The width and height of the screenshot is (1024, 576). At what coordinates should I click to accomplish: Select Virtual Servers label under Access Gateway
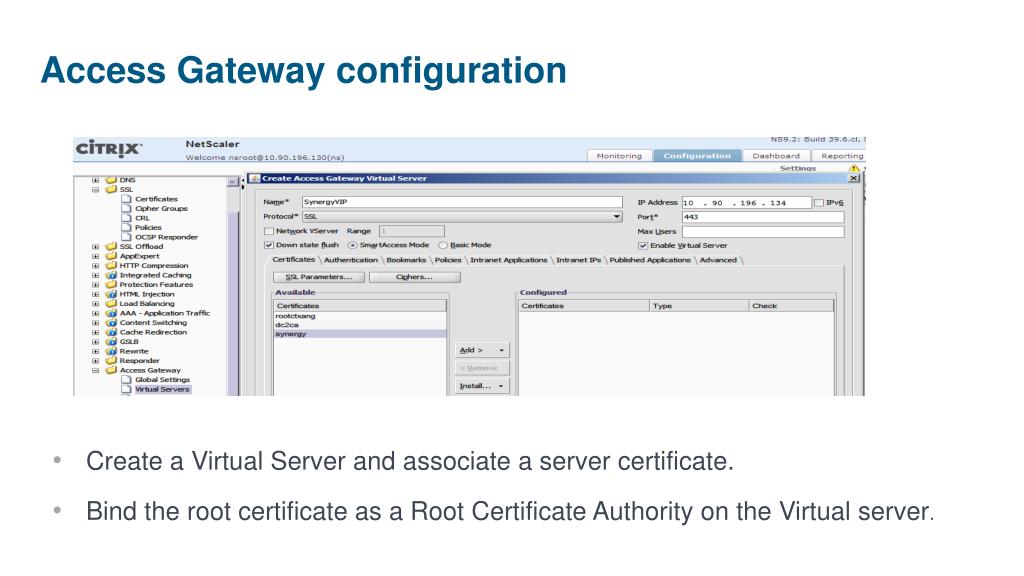click(162, 389)
